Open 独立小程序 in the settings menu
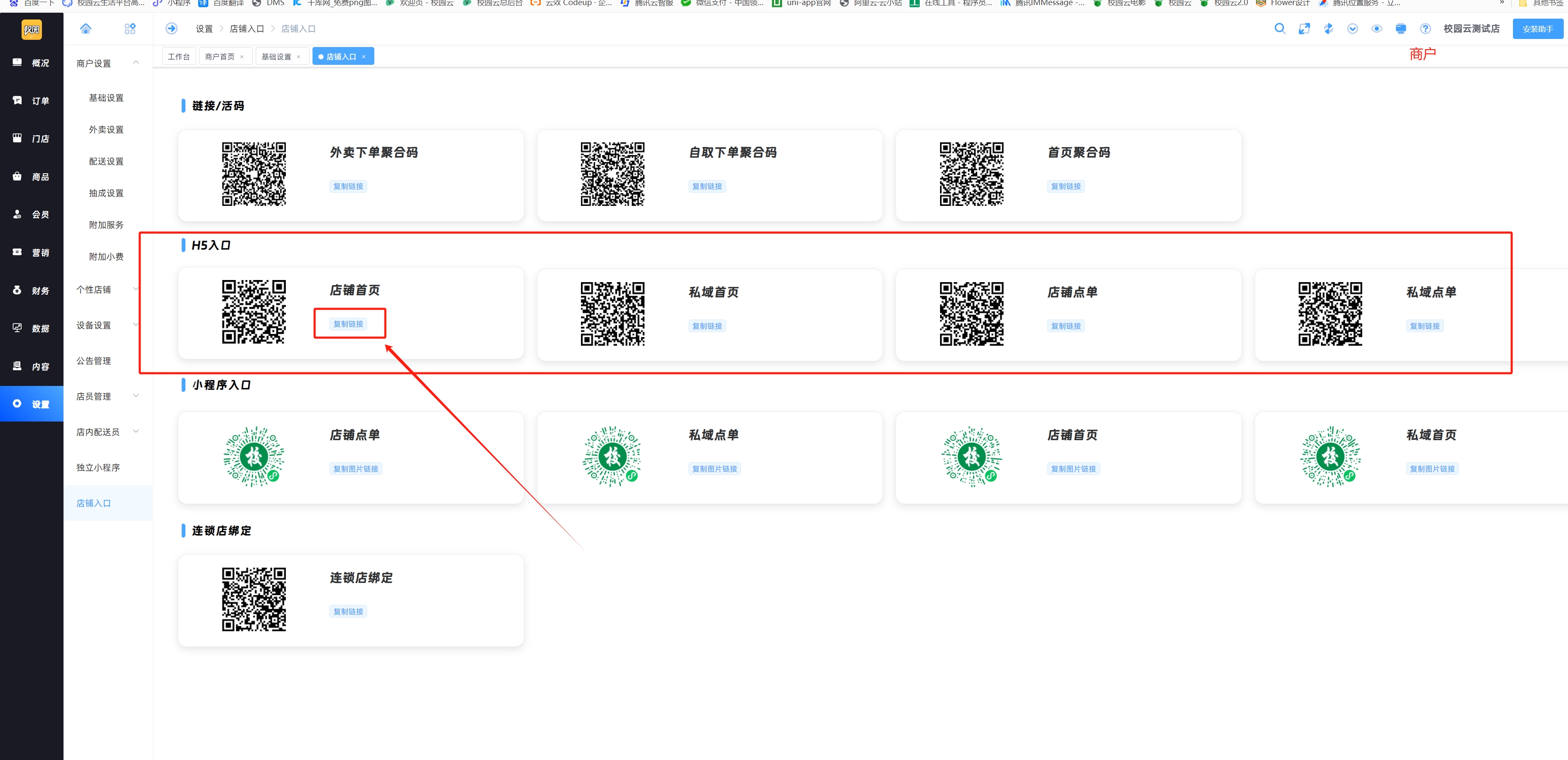The image size is (1568, 760). coord(98,468)
